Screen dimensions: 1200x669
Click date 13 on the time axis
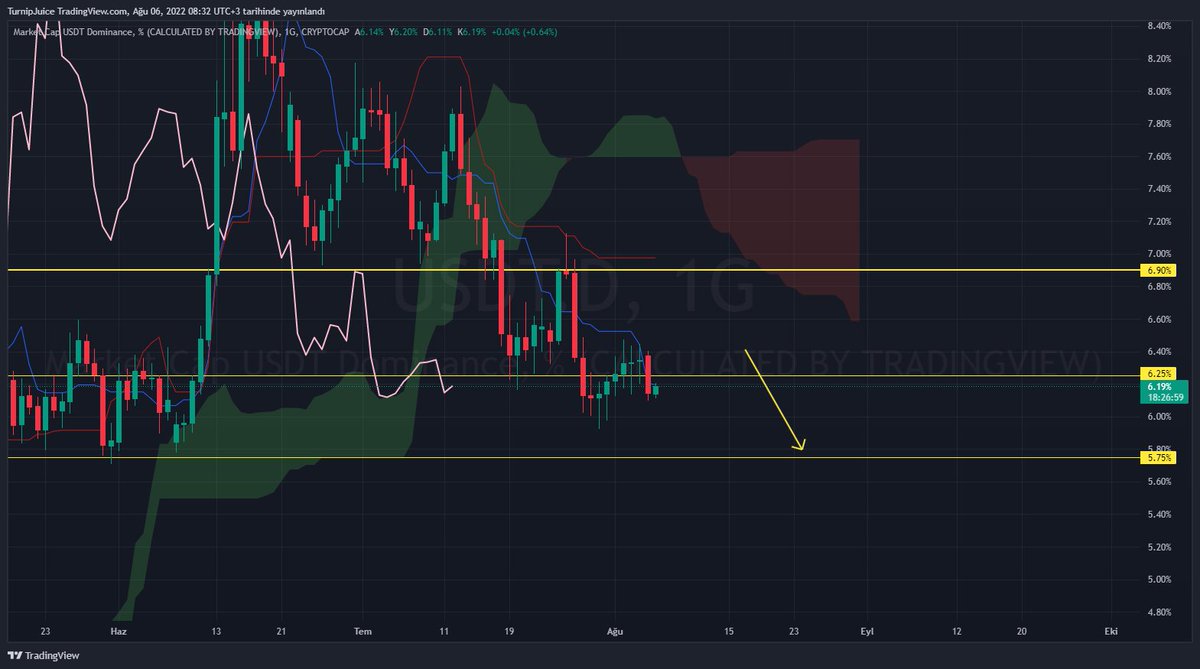(216, 632)
